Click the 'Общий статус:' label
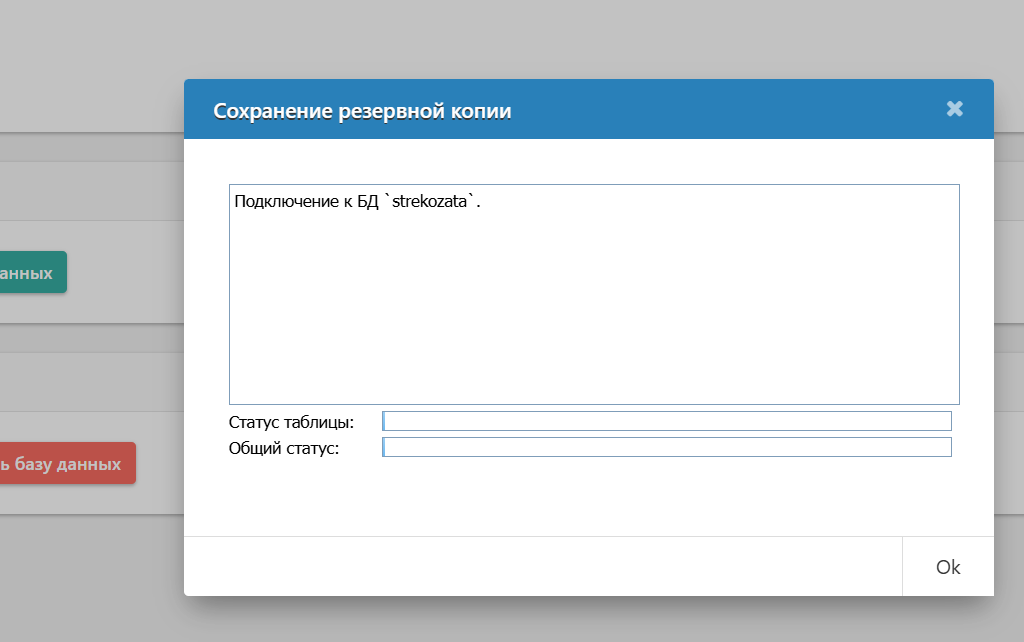The image size is (1024, 642). coord(284,448)
